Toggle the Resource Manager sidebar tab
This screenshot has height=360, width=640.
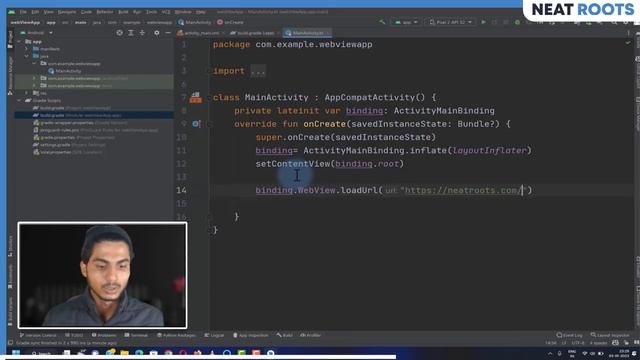pos(10,76)
